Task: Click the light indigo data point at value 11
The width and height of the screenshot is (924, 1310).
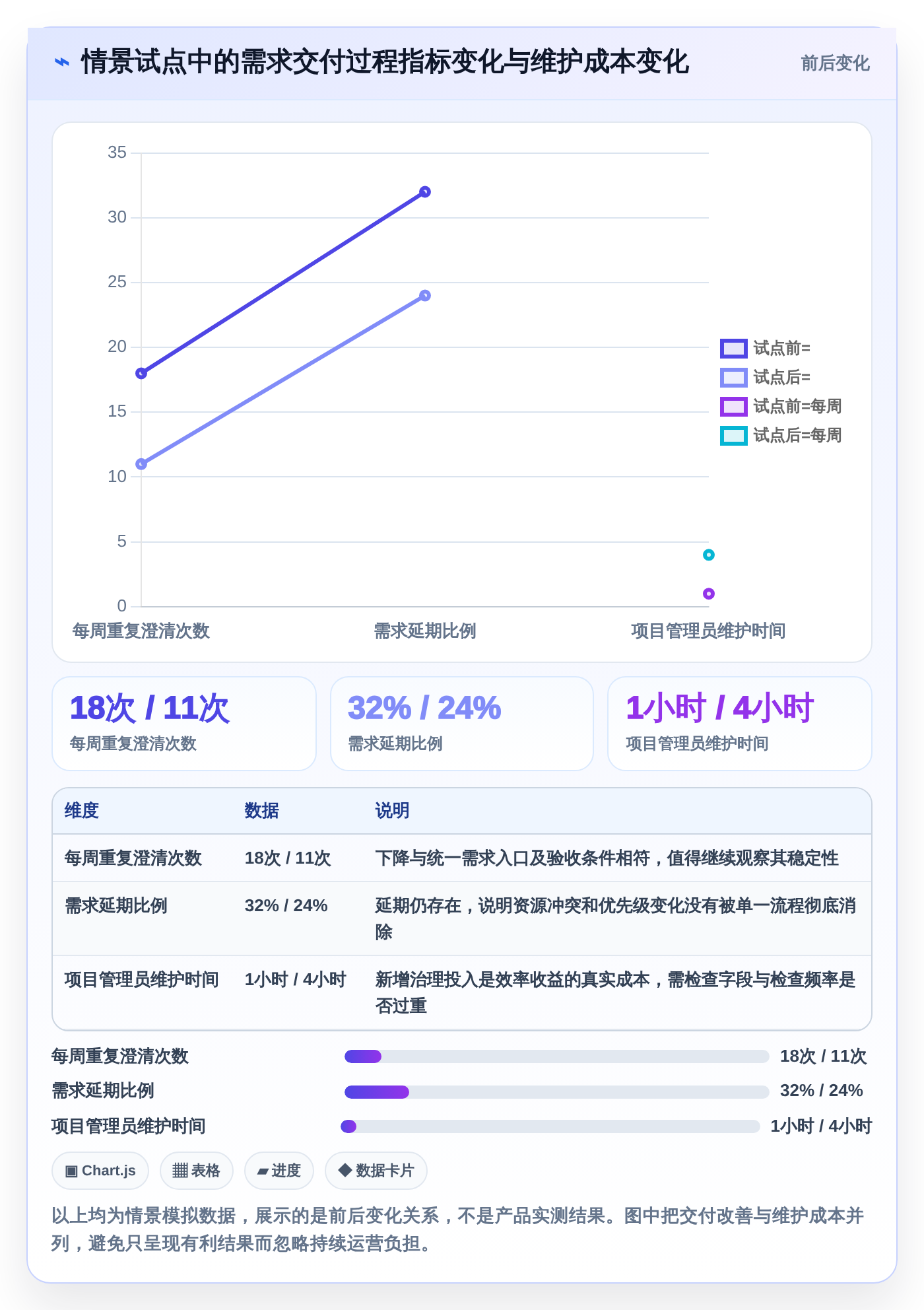Action: coord(141,464)
